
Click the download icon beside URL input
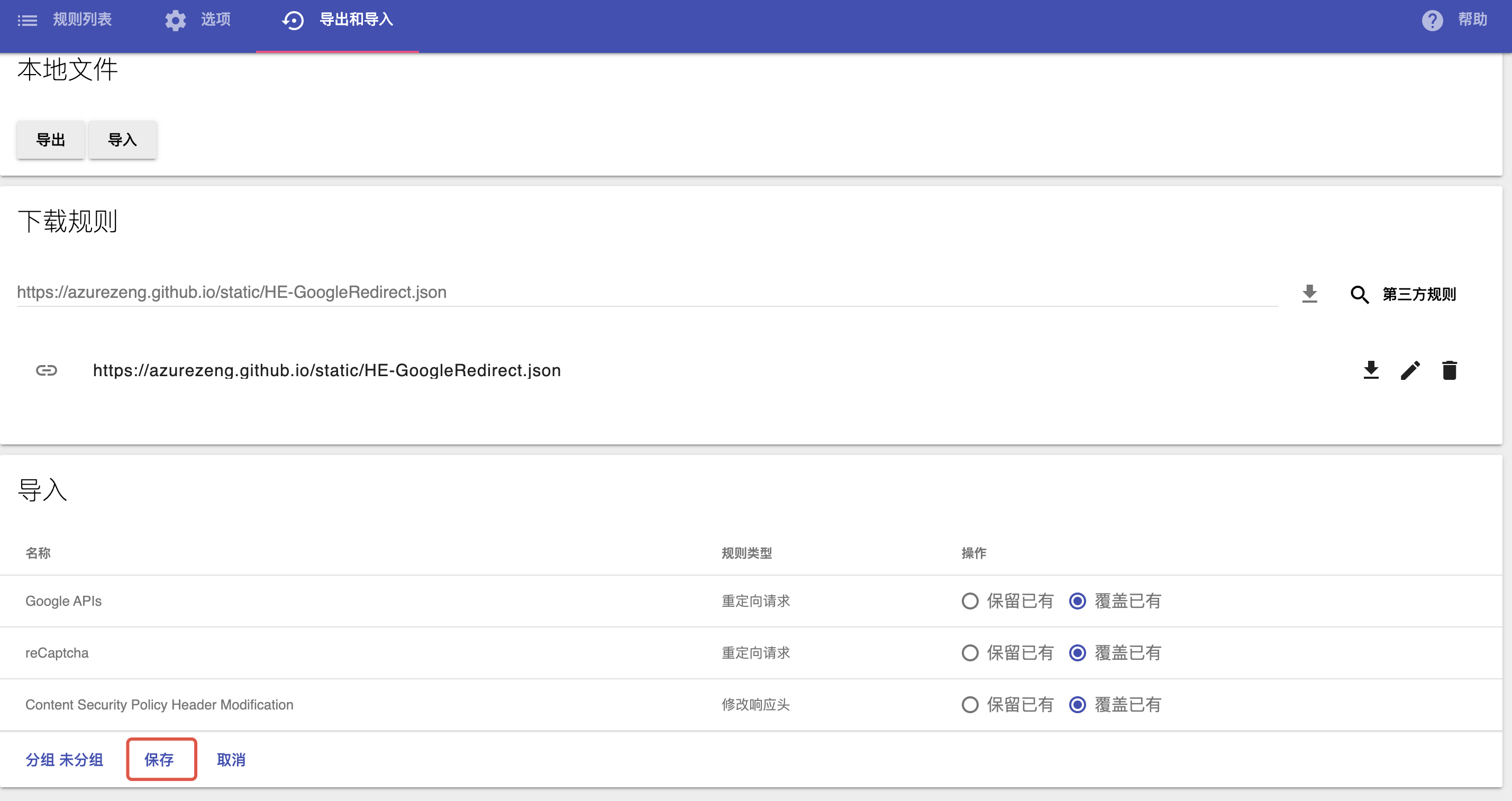pos(1309,294)
